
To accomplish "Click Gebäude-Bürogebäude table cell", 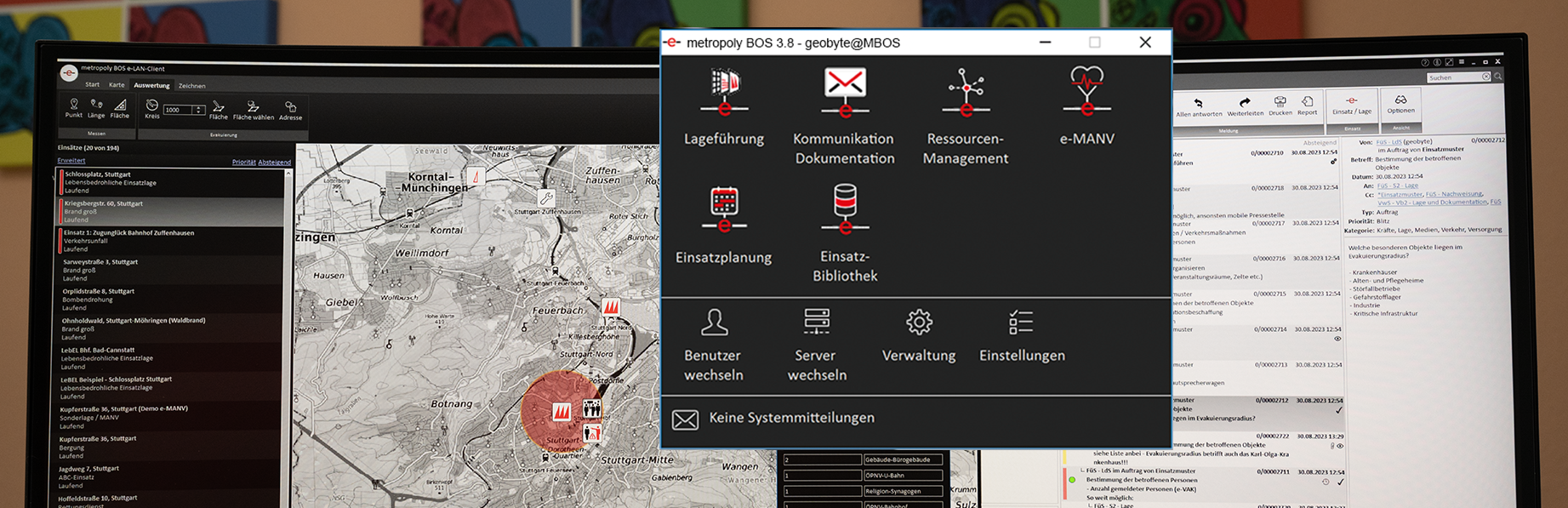I will click(904, 459).
